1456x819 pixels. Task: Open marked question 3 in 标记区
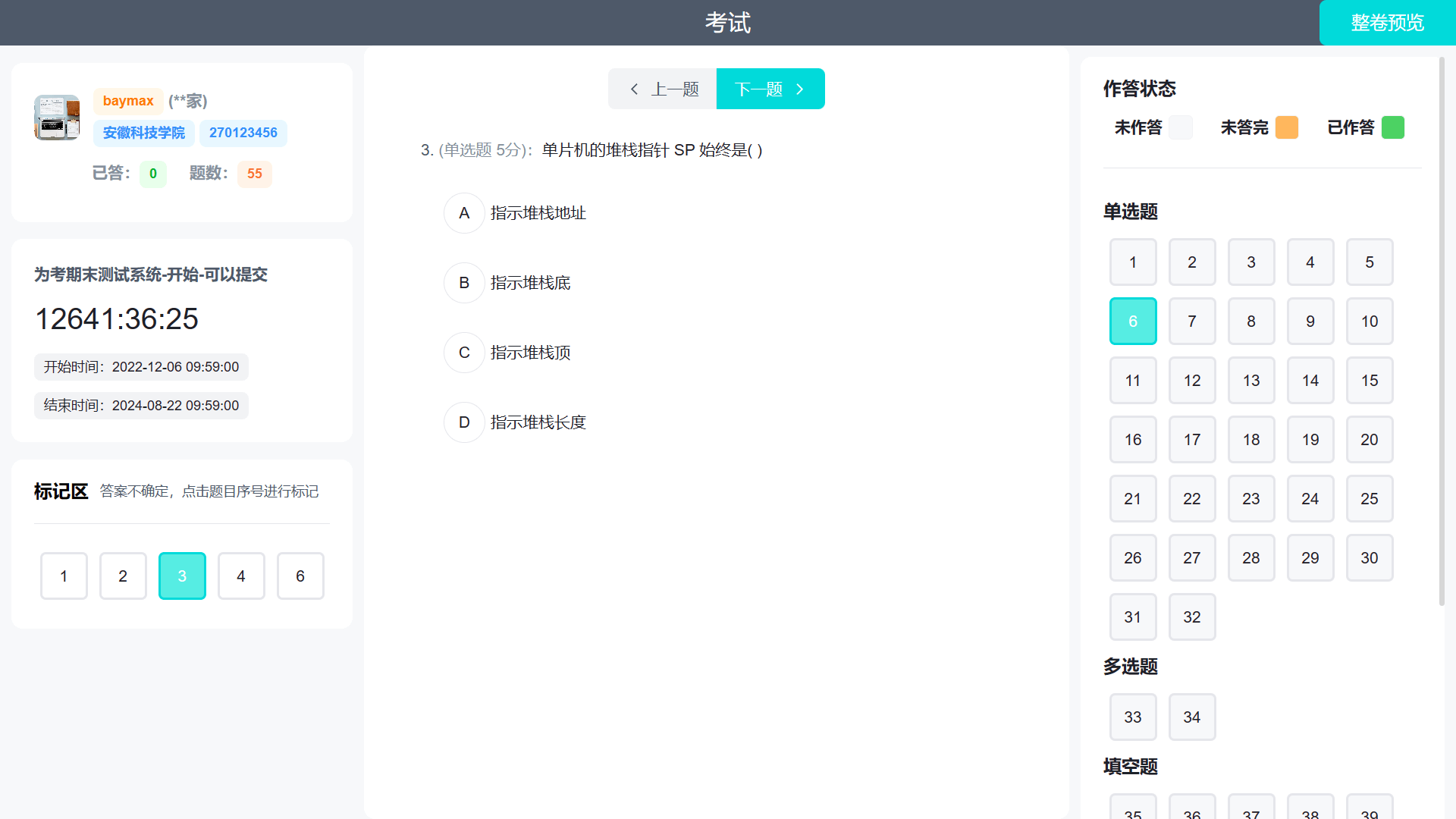tap(182, 576)
